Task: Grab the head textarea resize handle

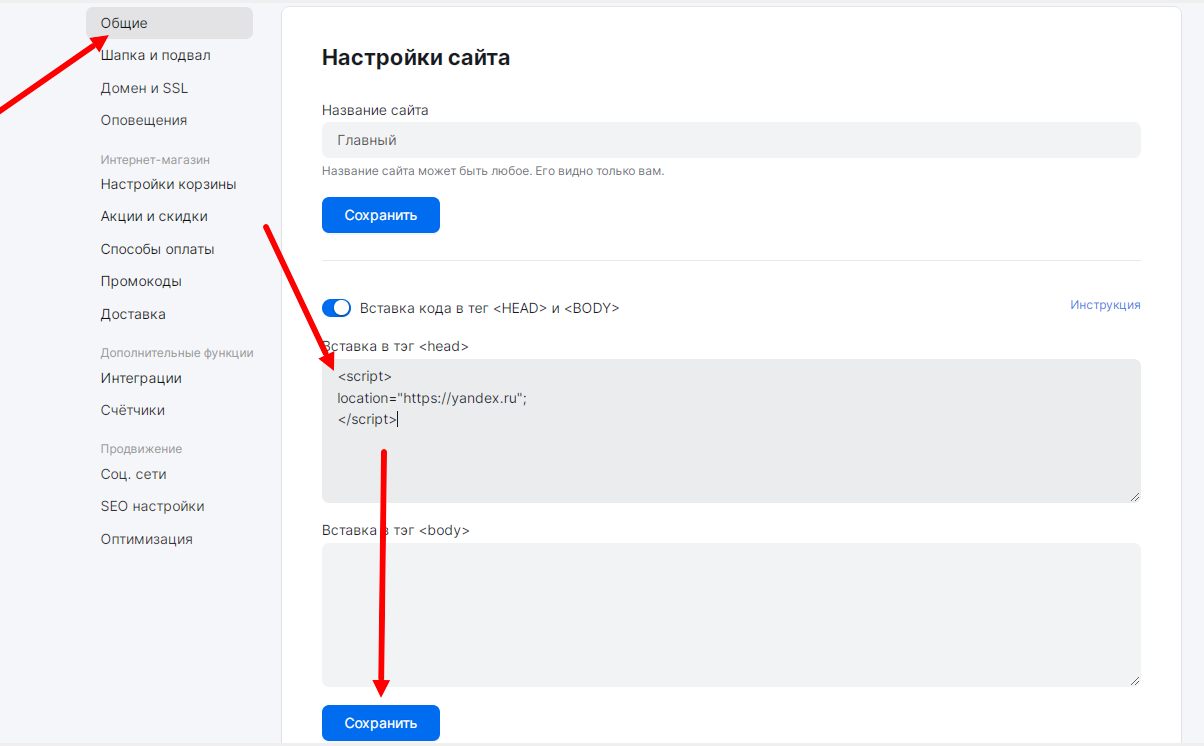Action: point(1134,496)
